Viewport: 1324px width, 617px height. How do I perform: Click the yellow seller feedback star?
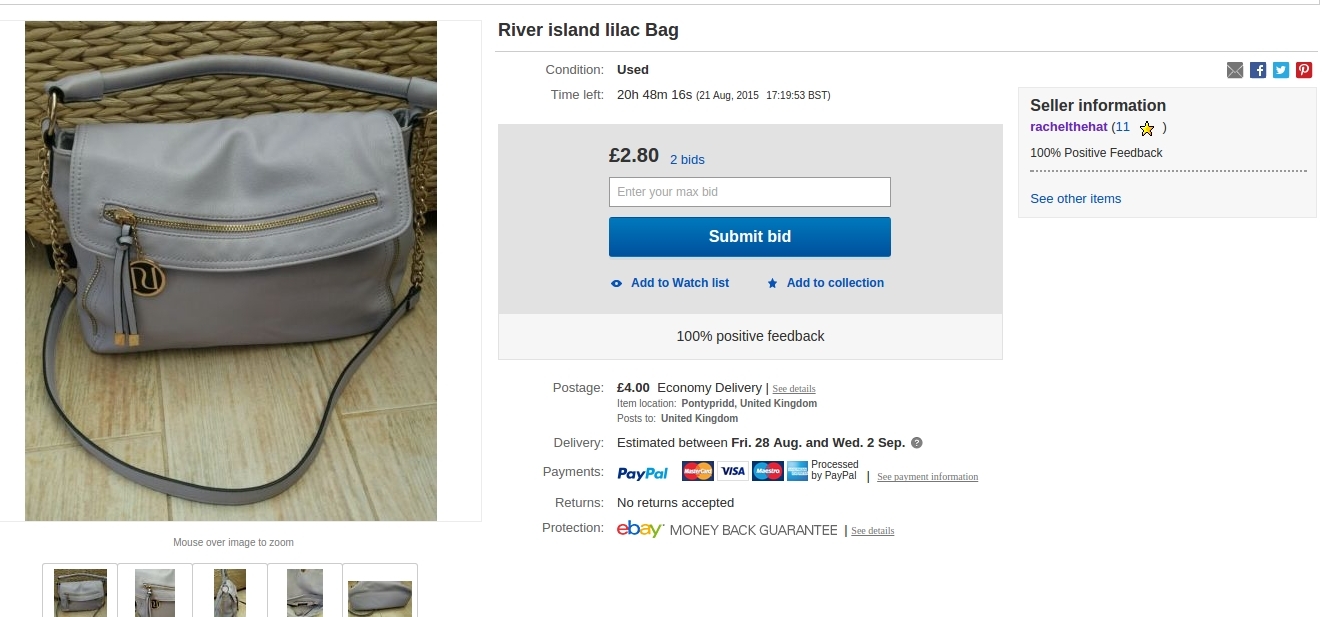click(1147, 128)
